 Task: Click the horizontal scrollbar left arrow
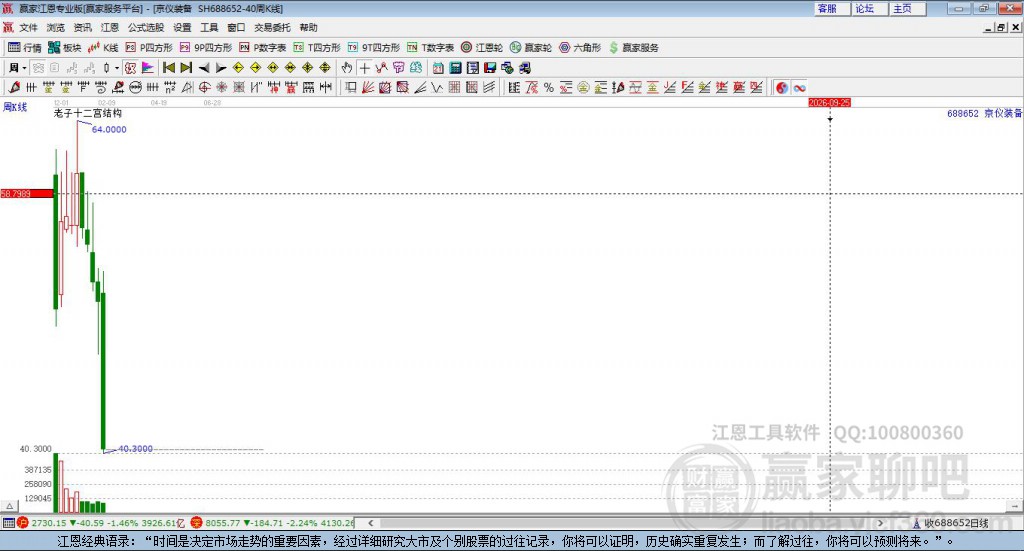tap(371, 523)
